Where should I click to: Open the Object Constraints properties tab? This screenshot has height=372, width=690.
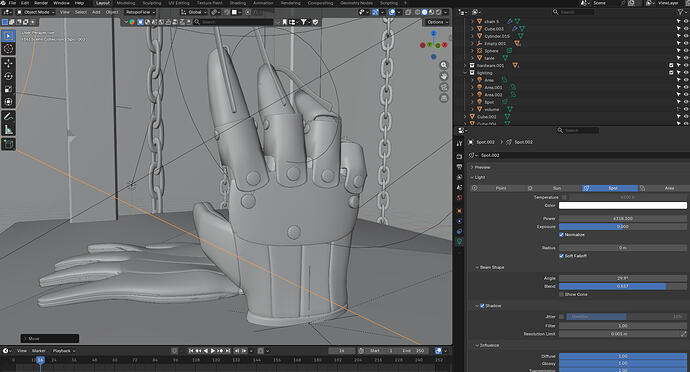coord(459,231)
